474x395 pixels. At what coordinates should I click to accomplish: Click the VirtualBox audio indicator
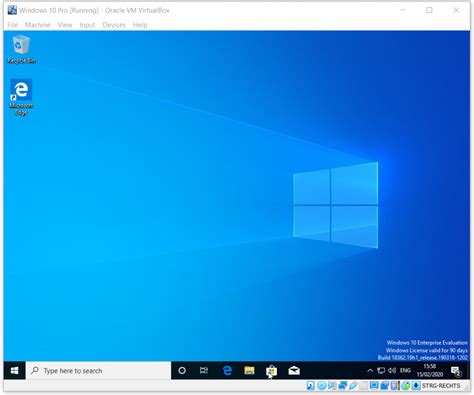(x=332, y=386)
